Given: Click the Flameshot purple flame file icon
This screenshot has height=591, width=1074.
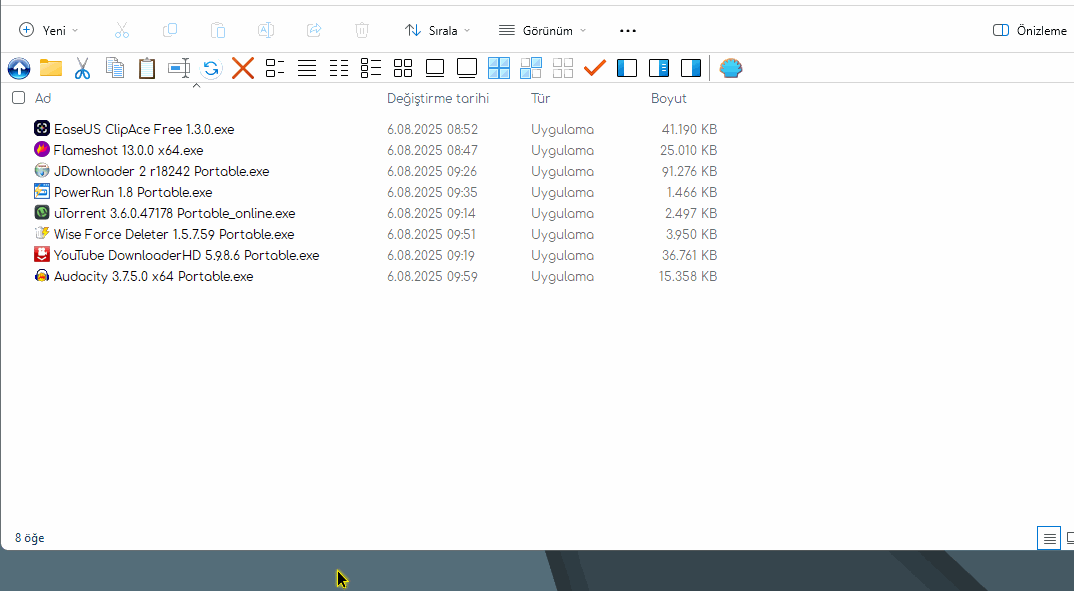Looking at the screenshot, I should pos(42,149).
